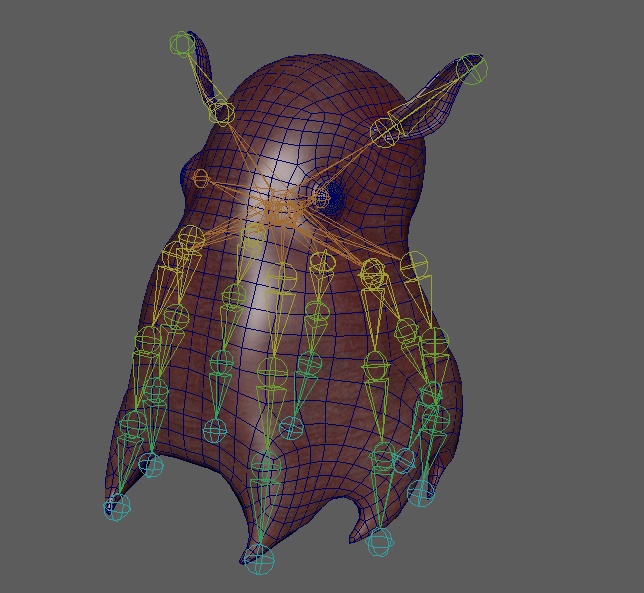644x593 pixels.
Task: Select the root joint at skeleton center
Action: pyautogui.click(x=281, y=212)
